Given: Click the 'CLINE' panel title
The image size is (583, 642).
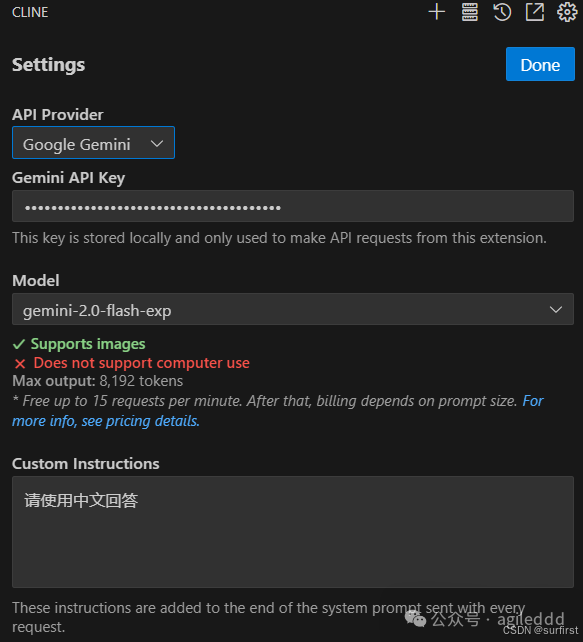Looking at the screenshot, I should (30, 12).
